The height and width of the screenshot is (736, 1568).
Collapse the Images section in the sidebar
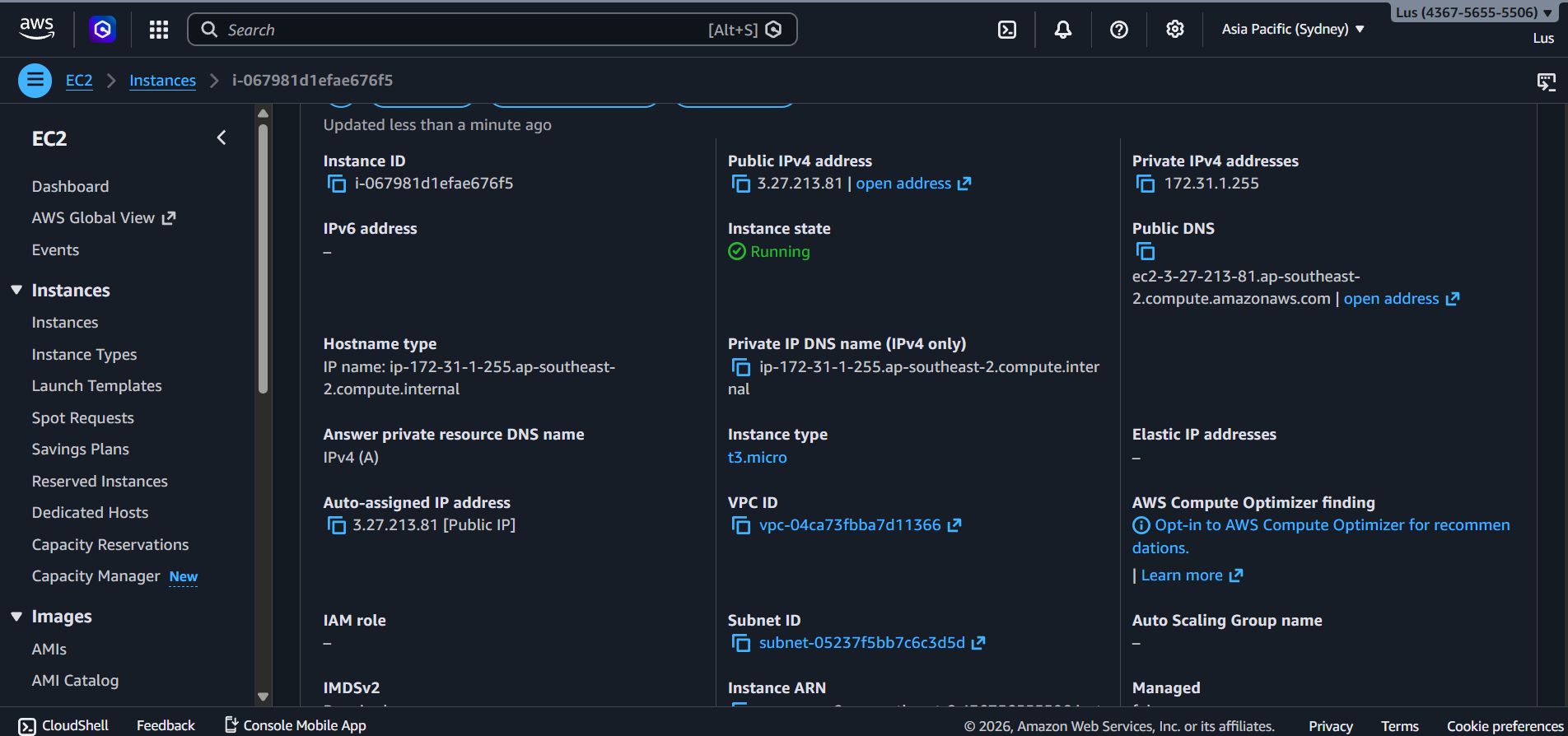point(16,617)
